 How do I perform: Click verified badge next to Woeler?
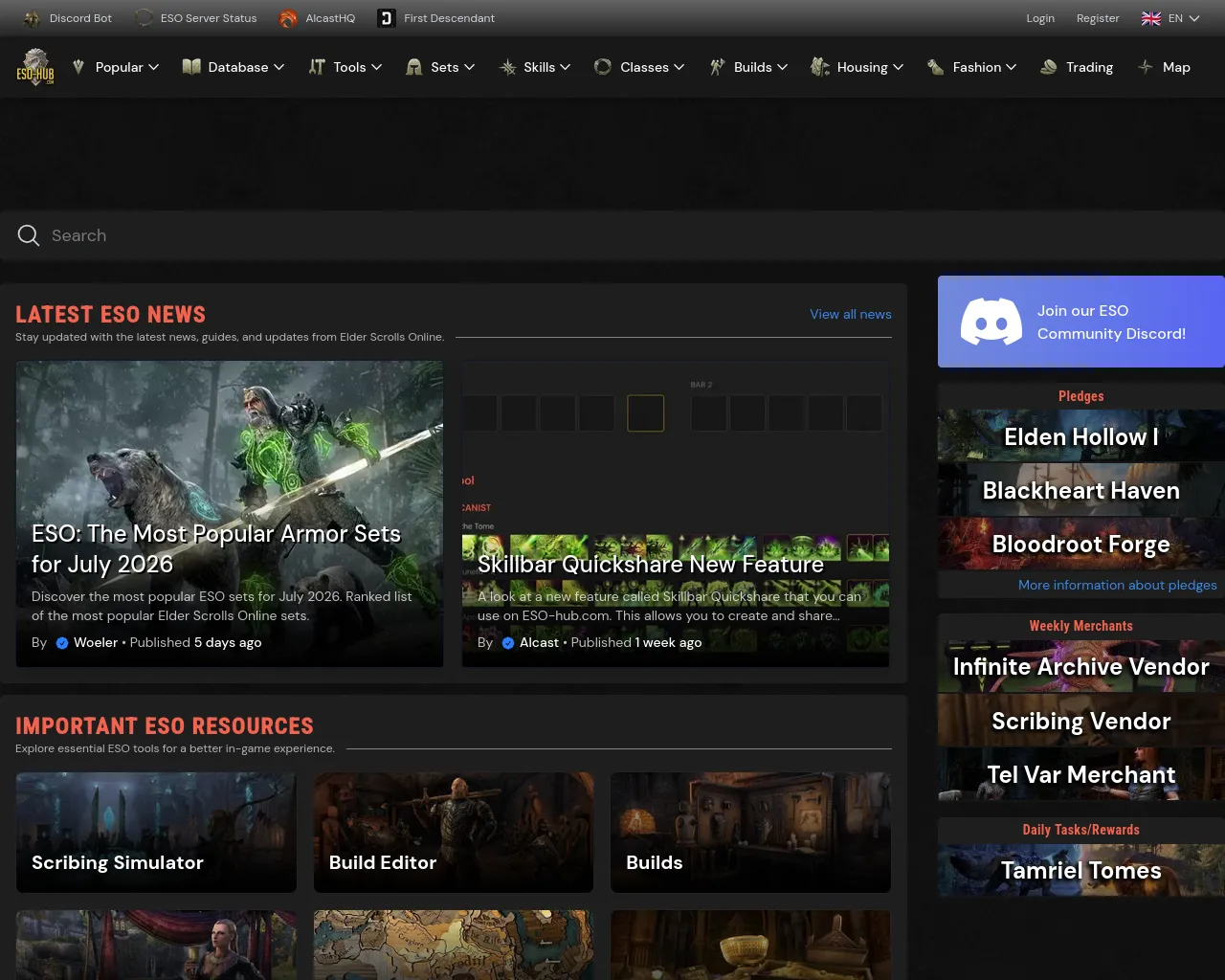[62, 643]
